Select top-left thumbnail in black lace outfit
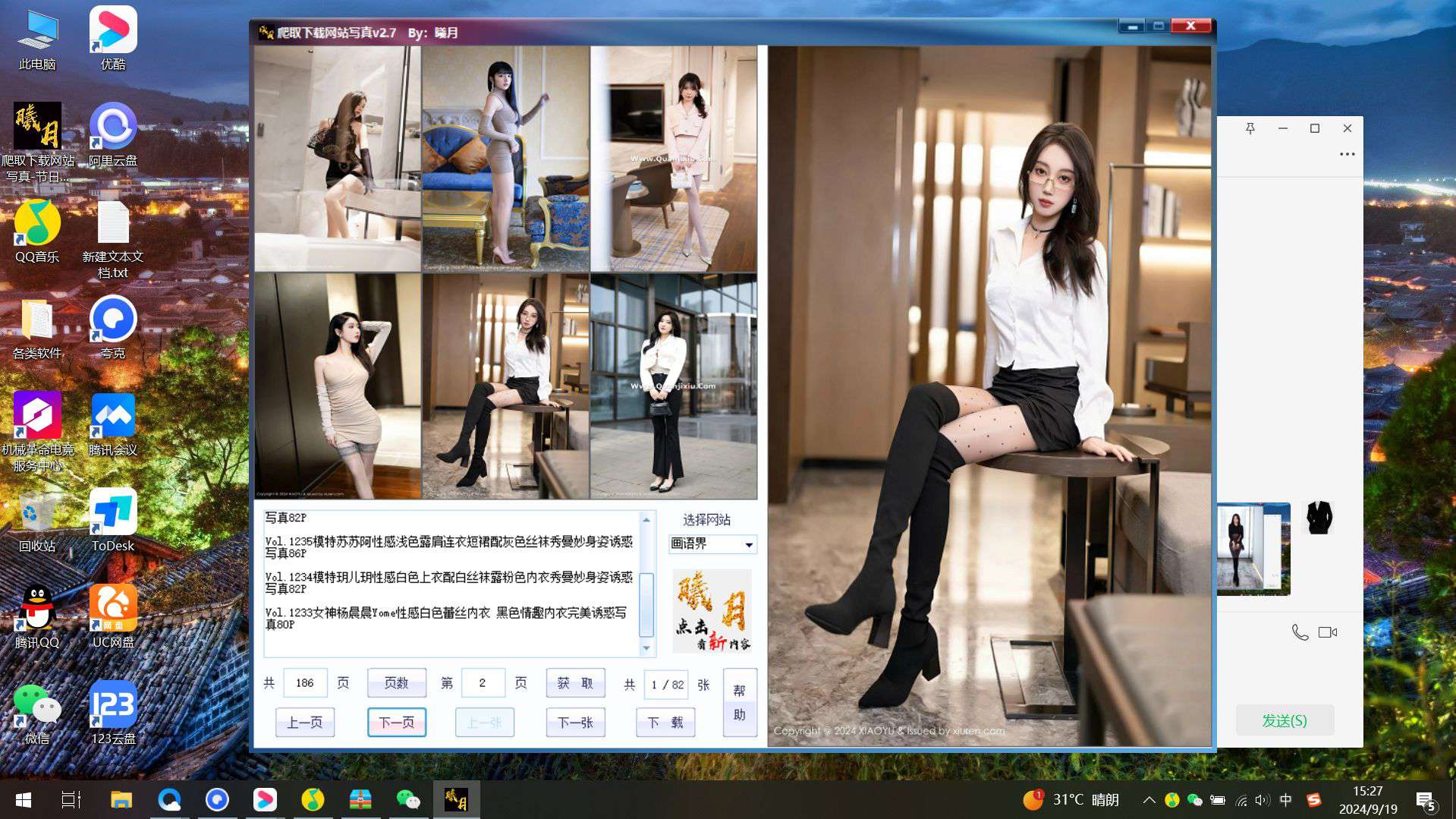Image resolution: width=1456 pixels, height=819 pixels. [x=338, y=159]
